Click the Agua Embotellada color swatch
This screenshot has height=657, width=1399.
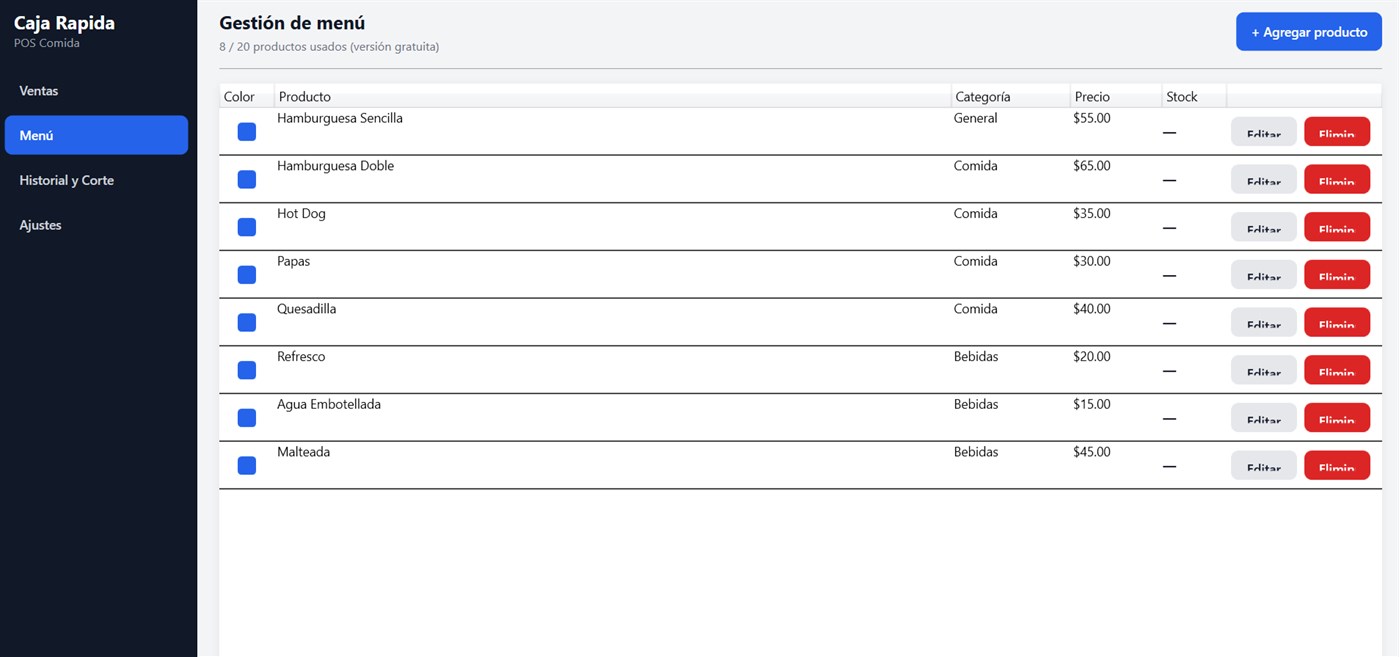tap(247, 418)
